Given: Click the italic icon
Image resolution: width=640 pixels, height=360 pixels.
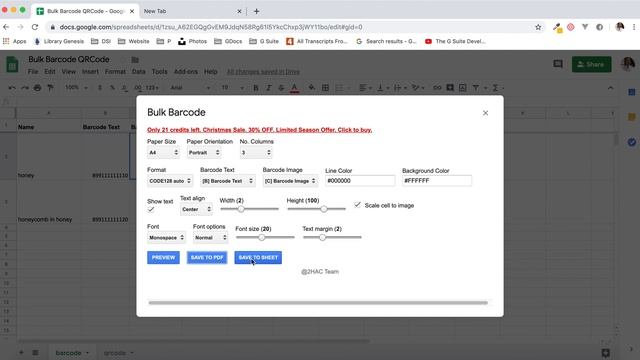Looking at the screenshot, I should [268, 88].
